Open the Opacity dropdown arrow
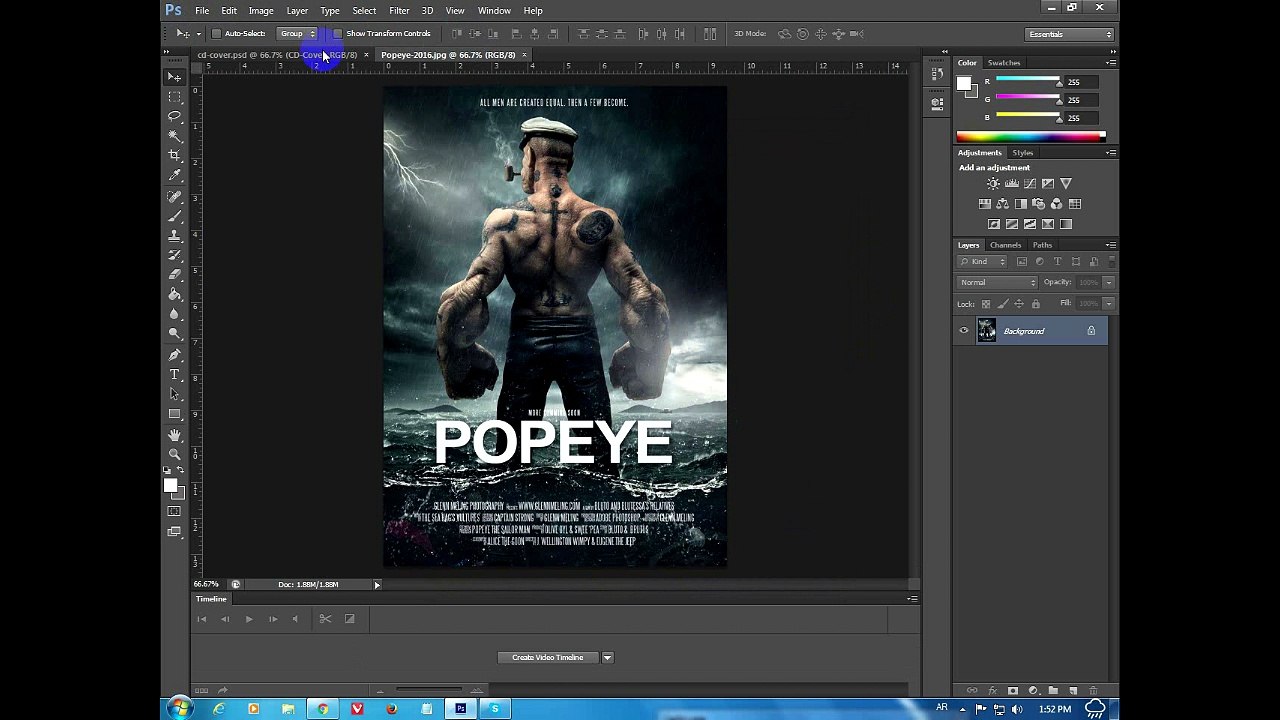The image size is (1280, 720). click(x=1108, y=283)
